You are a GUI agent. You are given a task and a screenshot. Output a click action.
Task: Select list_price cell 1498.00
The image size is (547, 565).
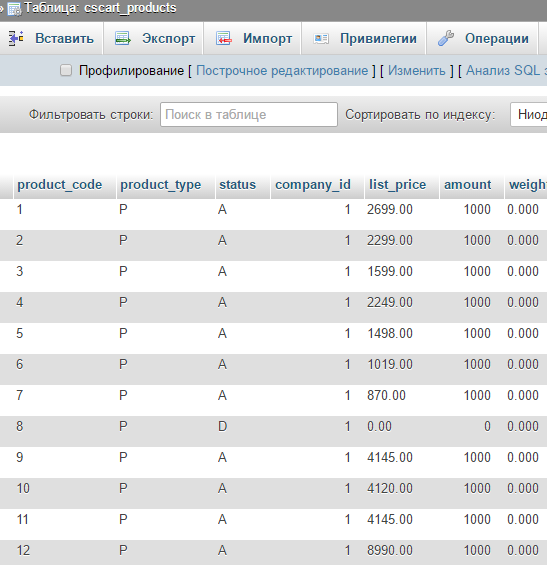(x=390, y=333)
